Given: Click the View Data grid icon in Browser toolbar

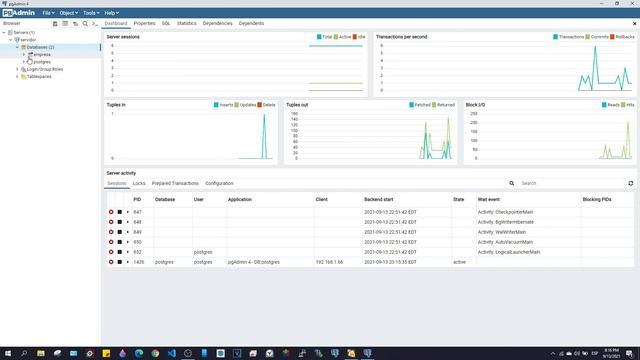Looking at the screenshot, I should pyautogui.click(x=65, y=24).
